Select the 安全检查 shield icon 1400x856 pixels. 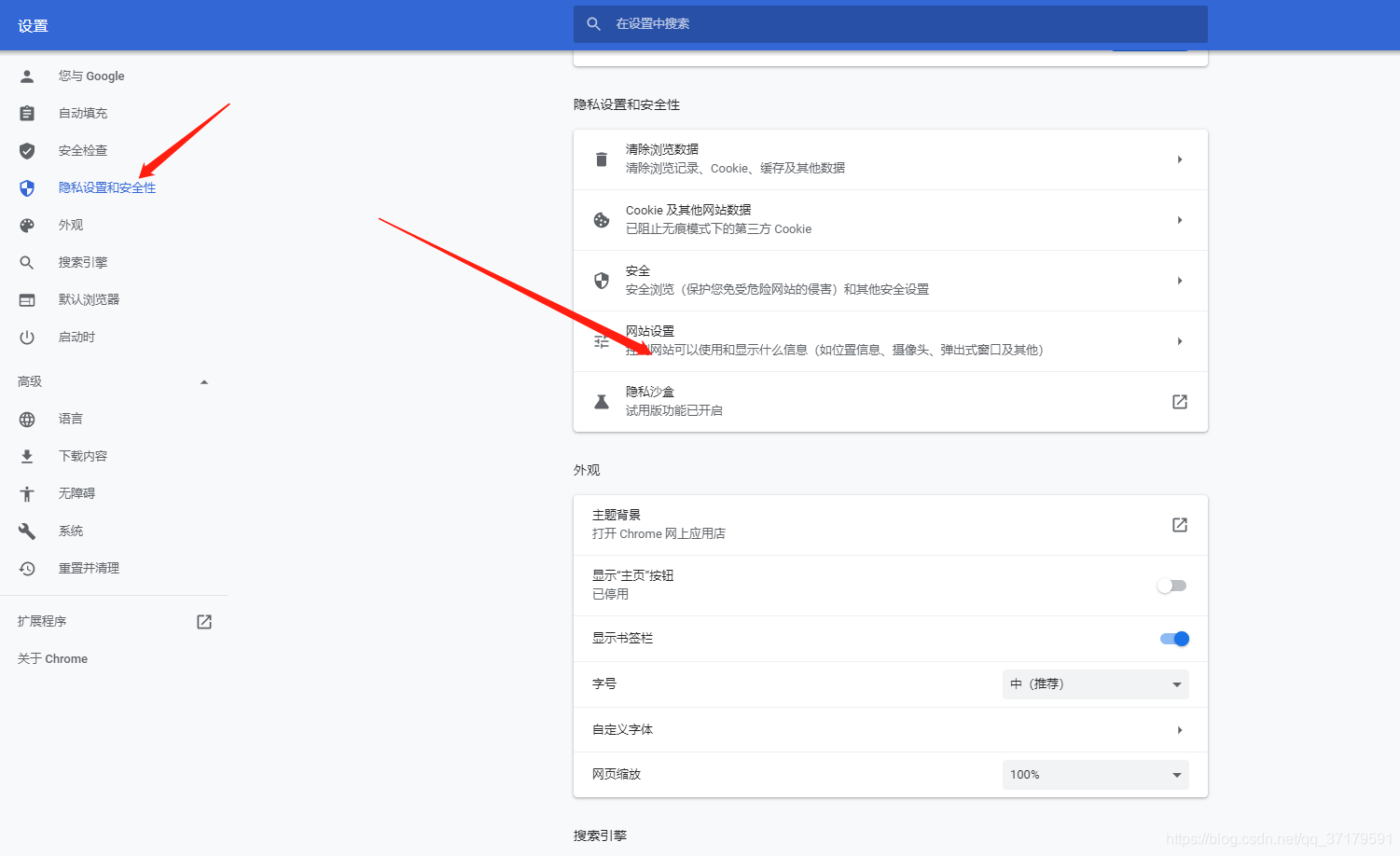tap(27, 150)
